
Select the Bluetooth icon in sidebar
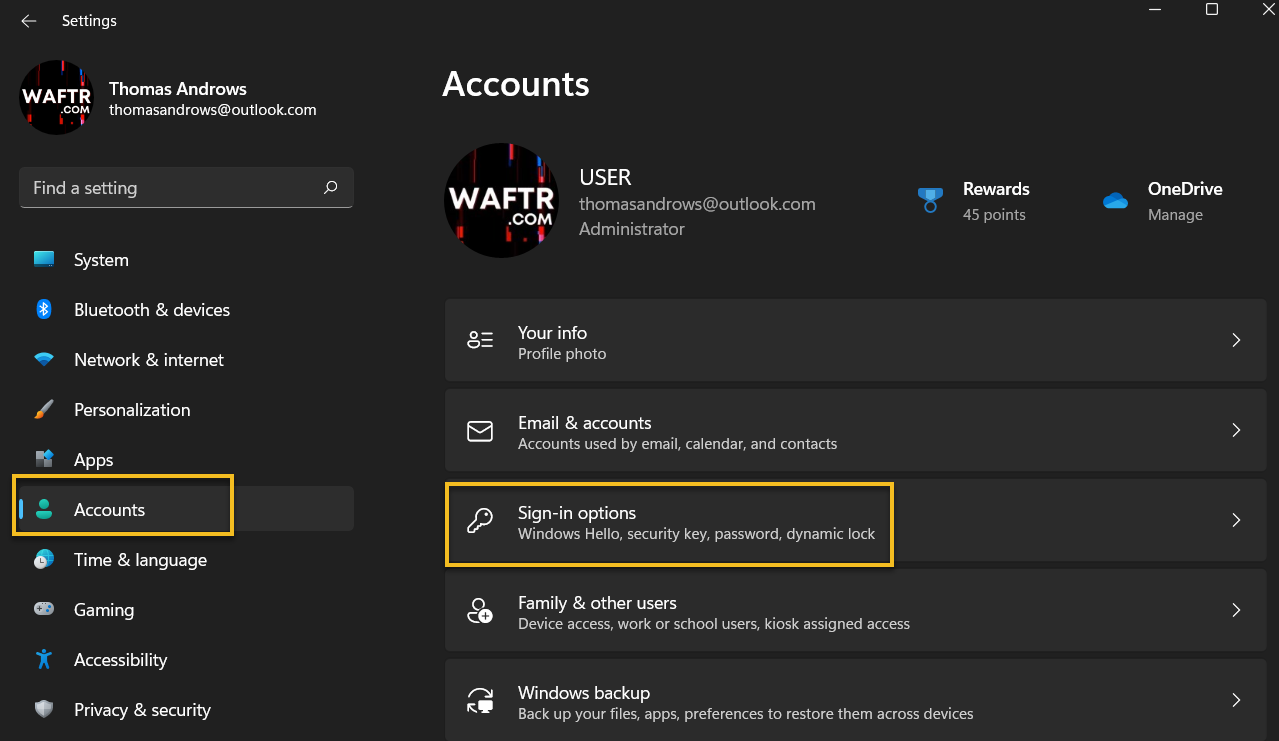pyautogui.click(x=44, y=310)
